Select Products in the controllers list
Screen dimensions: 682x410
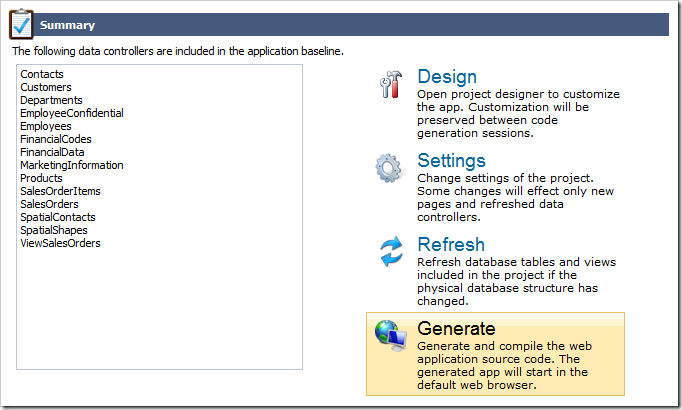coord(41,178)
